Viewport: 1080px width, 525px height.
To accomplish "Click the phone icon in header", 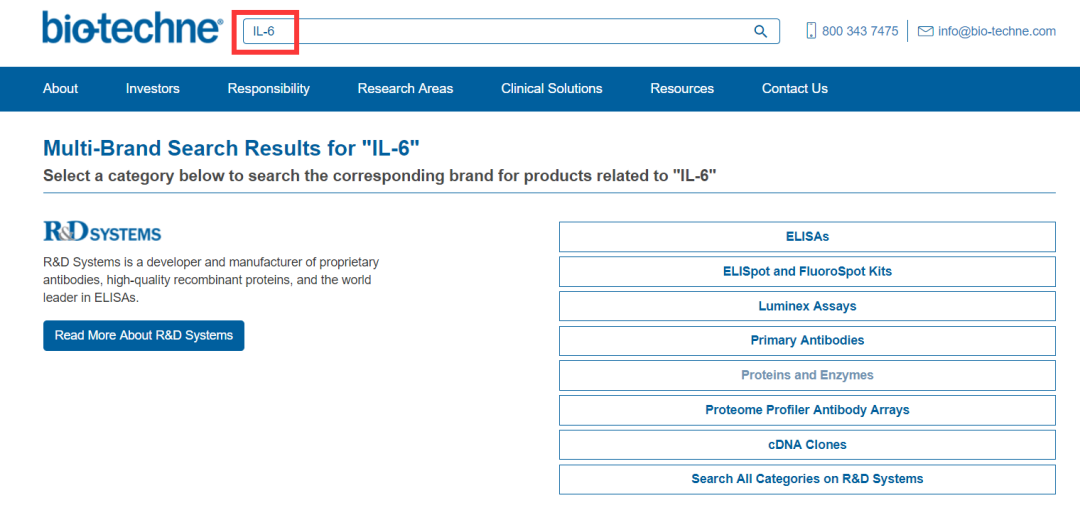I will 811,31.
